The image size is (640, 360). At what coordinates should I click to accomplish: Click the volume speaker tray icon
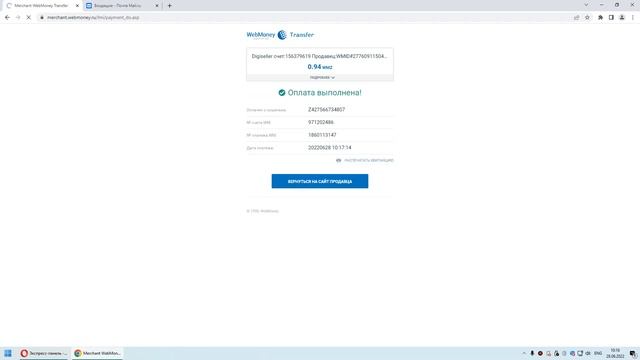click(588, 353)
